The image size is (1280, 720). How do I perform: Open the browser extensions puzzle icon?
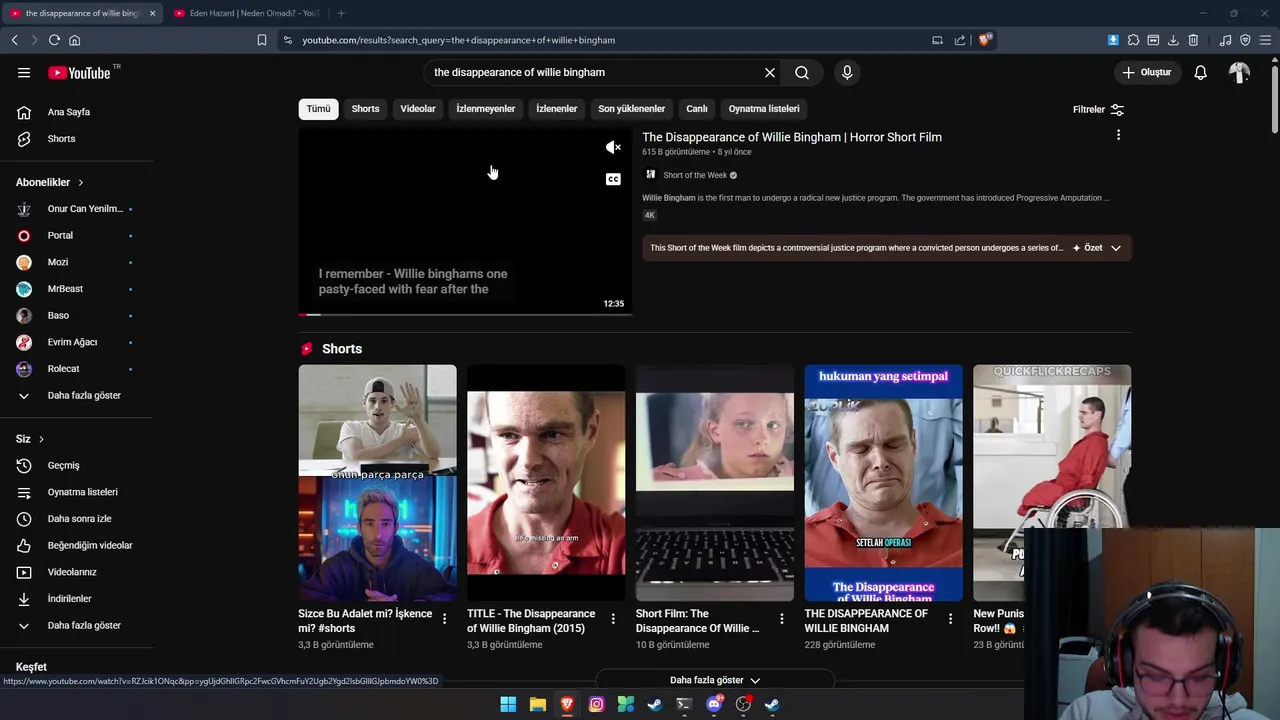[1133, 40]
